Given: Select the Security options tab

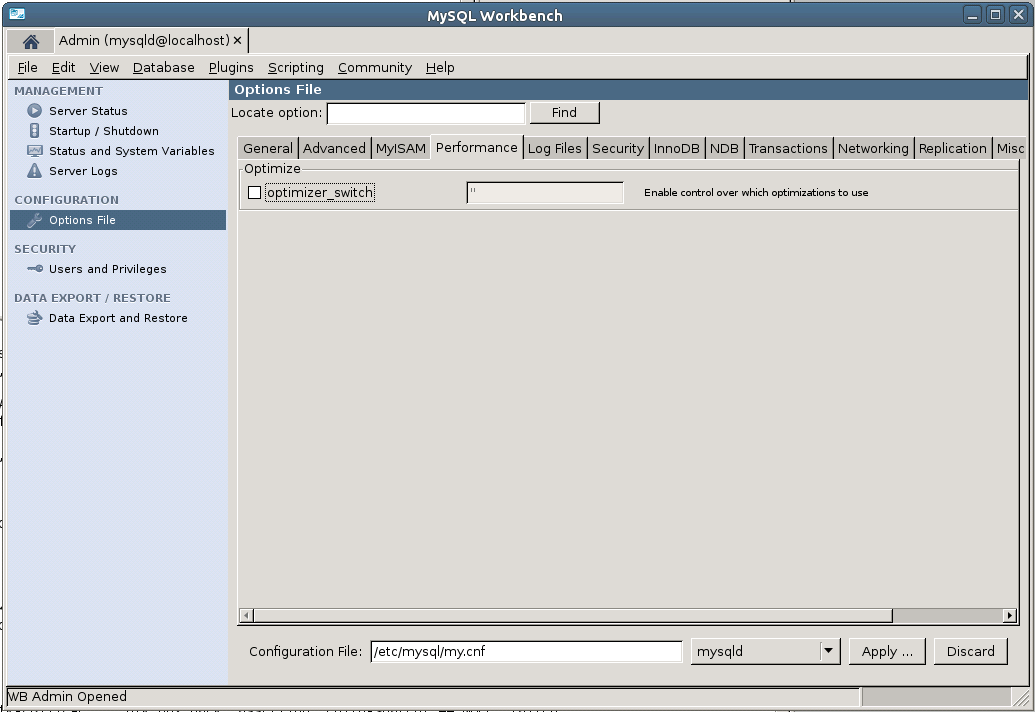Looking at the screenshot, I should tap(617, 148).
